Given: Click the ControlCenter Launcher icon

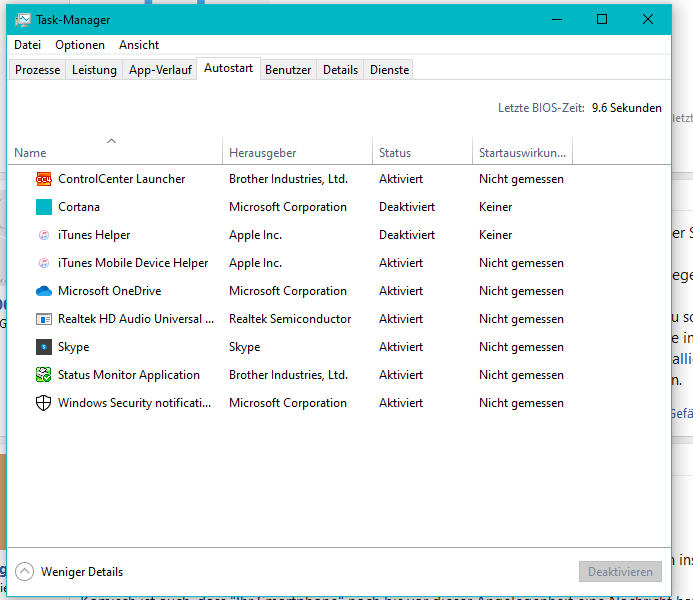Looking at the screenshot, I should coord(43,179).
